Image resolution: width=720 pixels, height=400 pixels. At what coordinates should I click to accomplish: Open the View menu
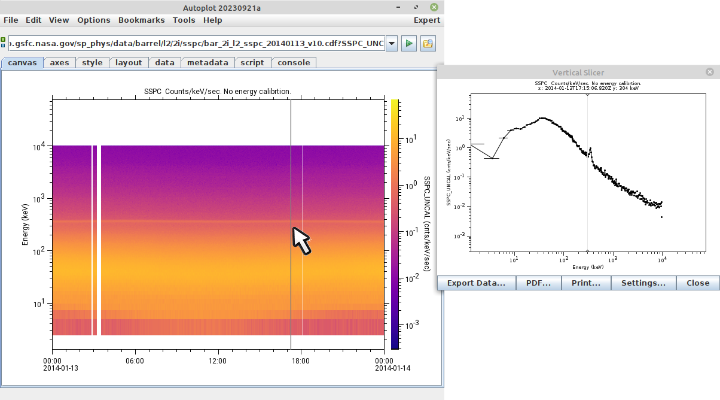pyautogui.click(x=59, y=20)
